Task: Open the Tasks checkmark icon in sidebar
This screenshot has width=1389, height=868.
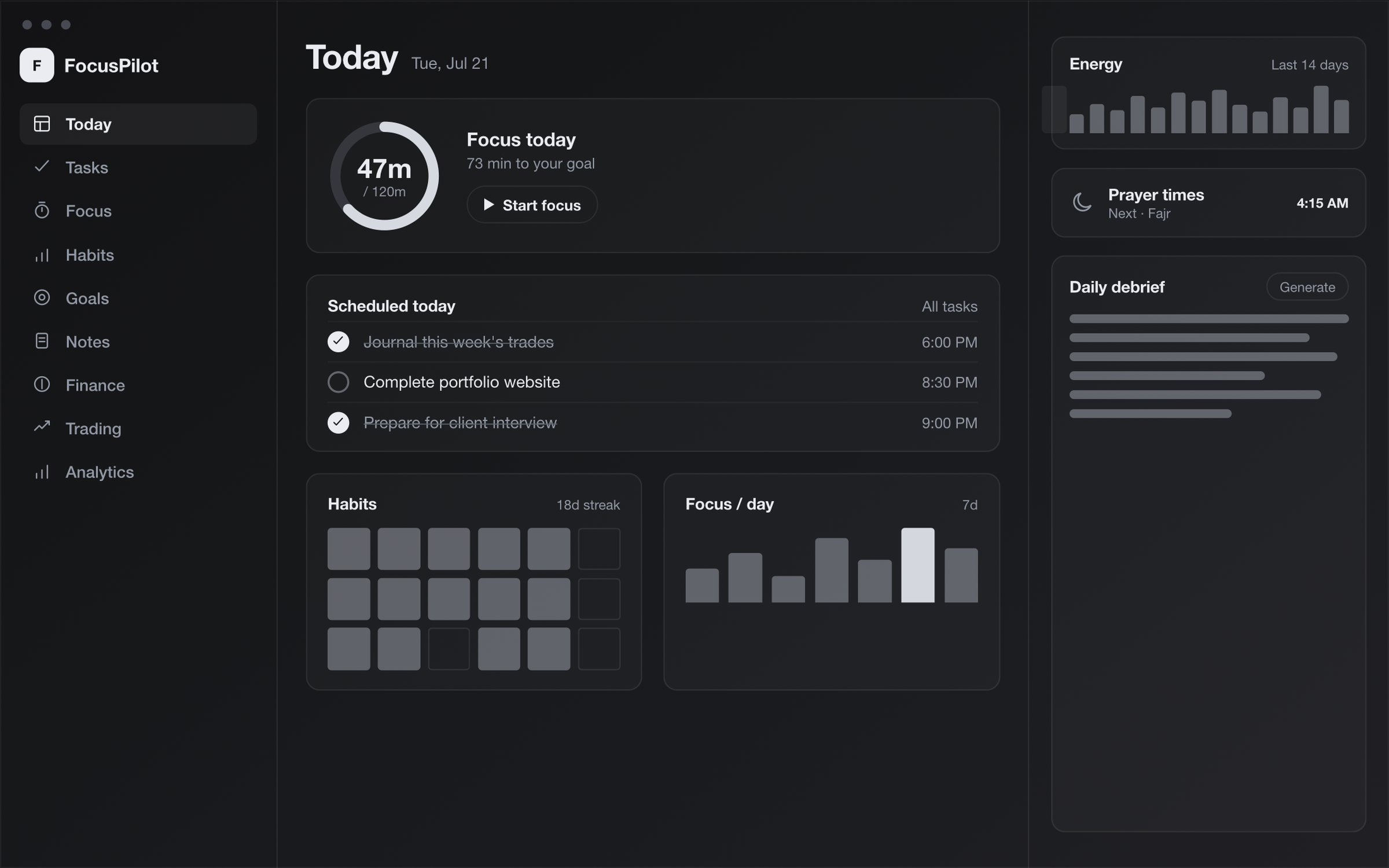Action: 42,167
